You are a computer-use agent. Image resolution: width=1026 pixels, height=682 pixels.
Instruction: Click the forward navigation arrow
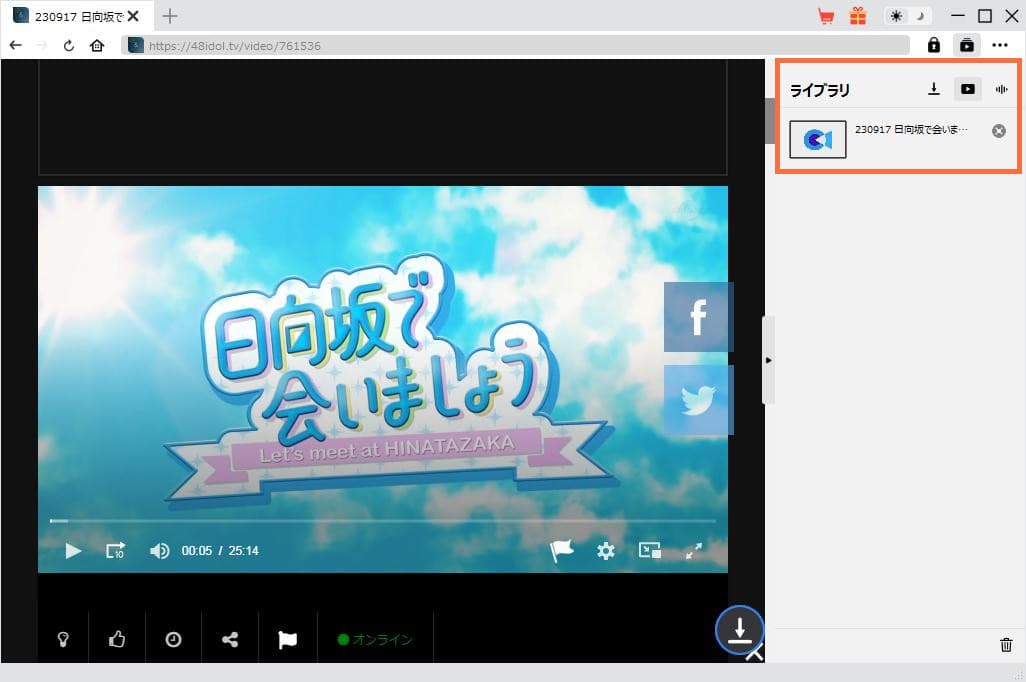(x=42, y=46)
